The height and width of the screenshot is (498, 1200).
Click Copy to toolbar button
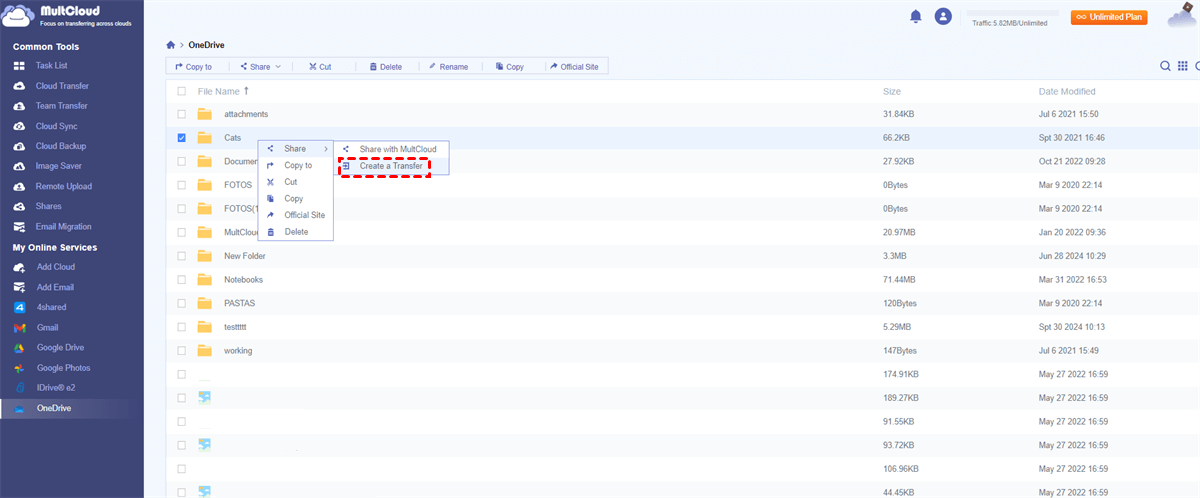coord(193,67)
